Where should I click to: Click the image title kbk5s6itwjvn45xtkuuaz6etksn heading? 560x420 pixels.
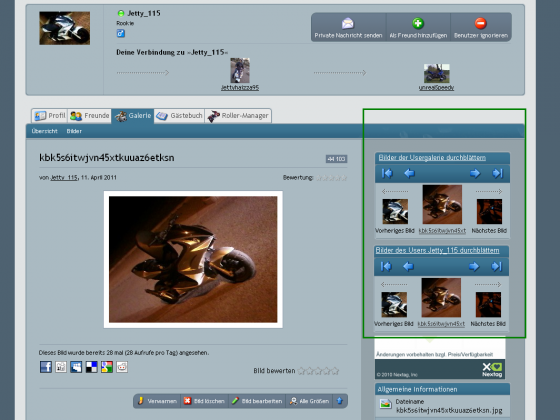click(107, 158)
